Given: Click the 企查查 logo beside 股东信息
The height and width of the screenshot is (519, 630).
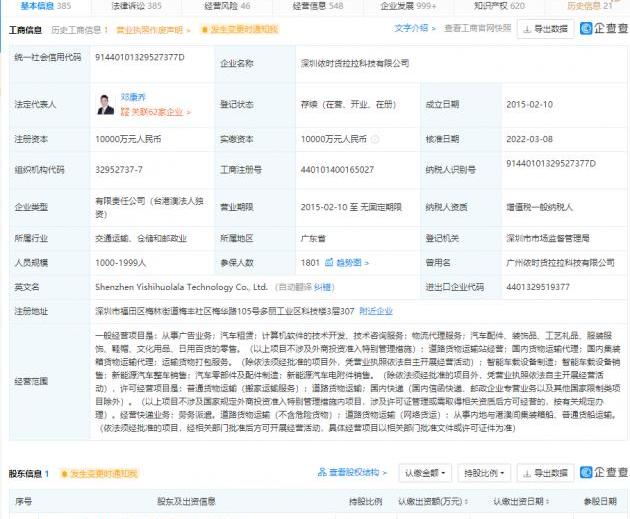Looking at the screenshot, I should pos(604,472).
